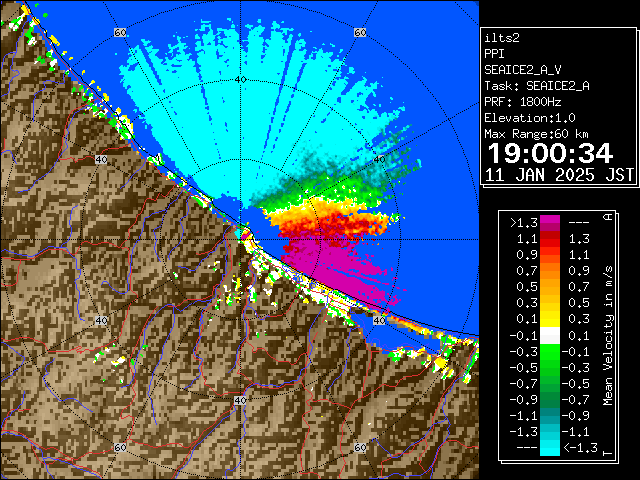Viewport: 640px width, 480px height.
Task: Select the date "11 JAN 2025 JST"
Action: (559, 175)
